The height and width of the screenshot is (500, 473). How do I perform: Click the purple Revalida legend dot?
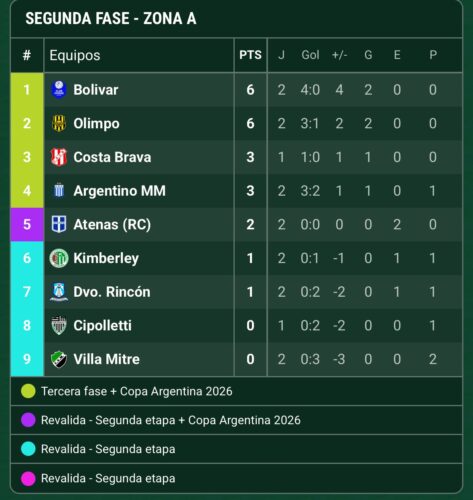click(28, 420)
